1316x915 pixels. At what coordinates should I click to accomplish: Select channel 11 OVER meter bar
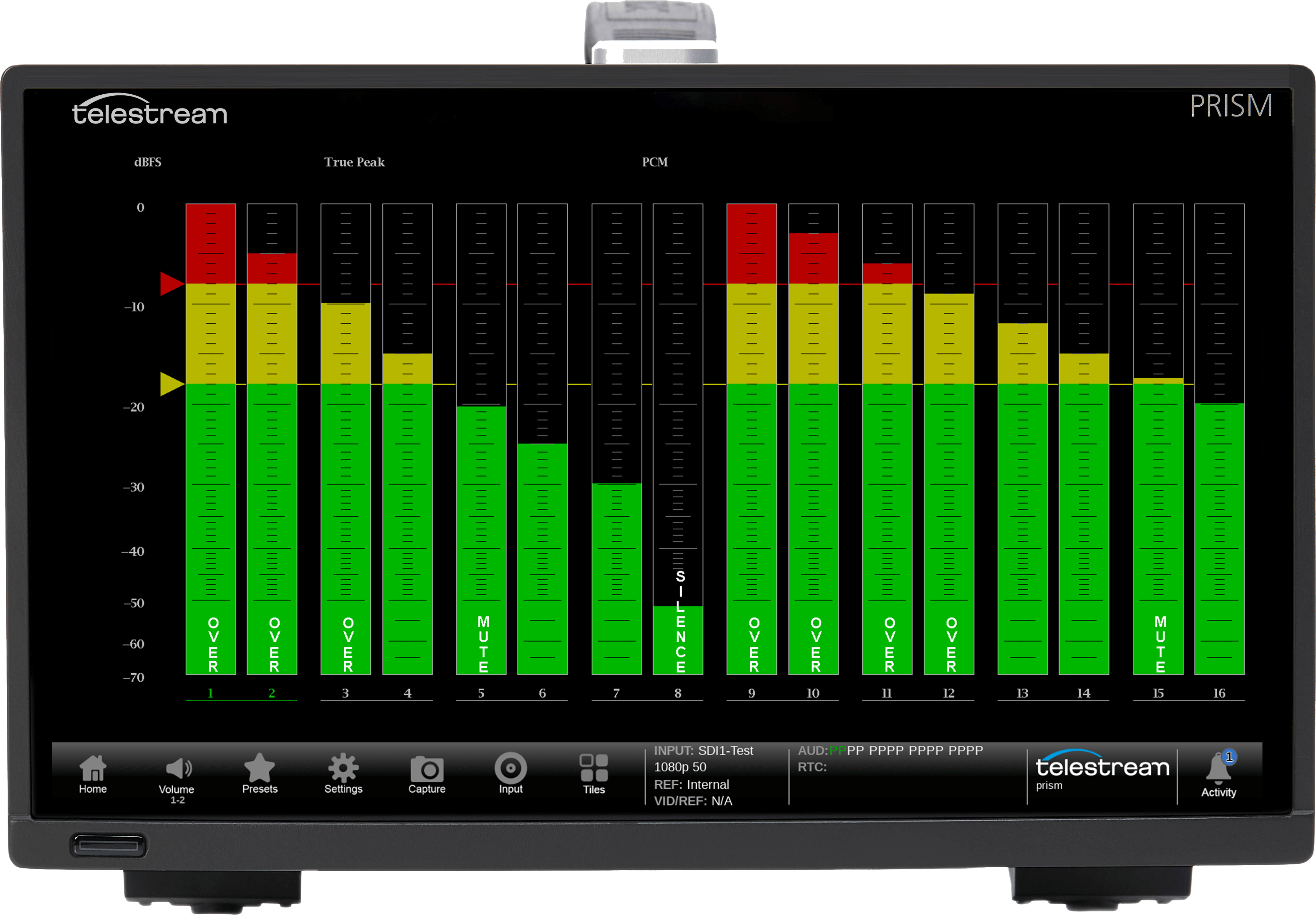[887, 439]
